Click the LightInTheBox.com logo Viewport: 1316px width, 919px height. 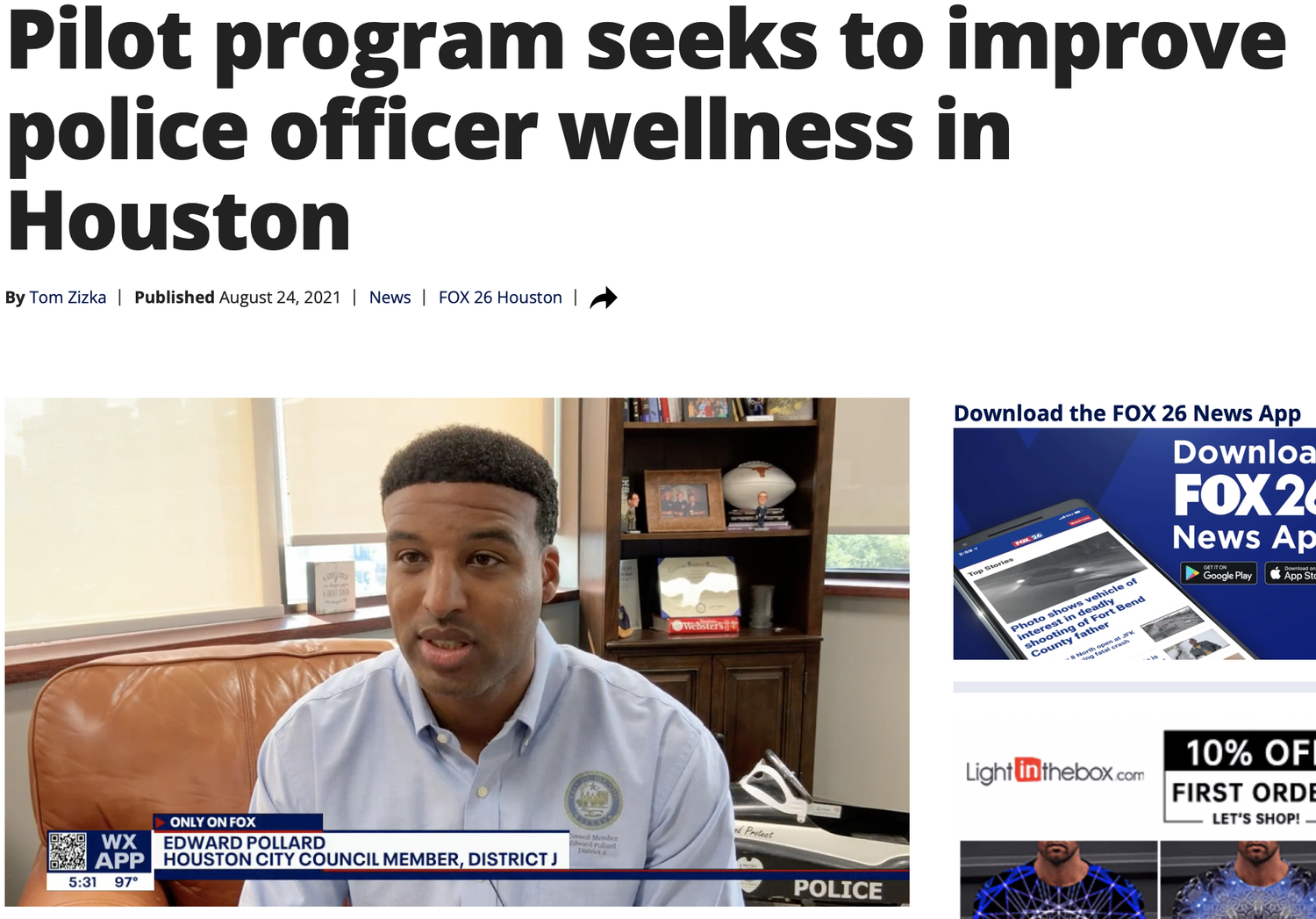(1055, 772)
